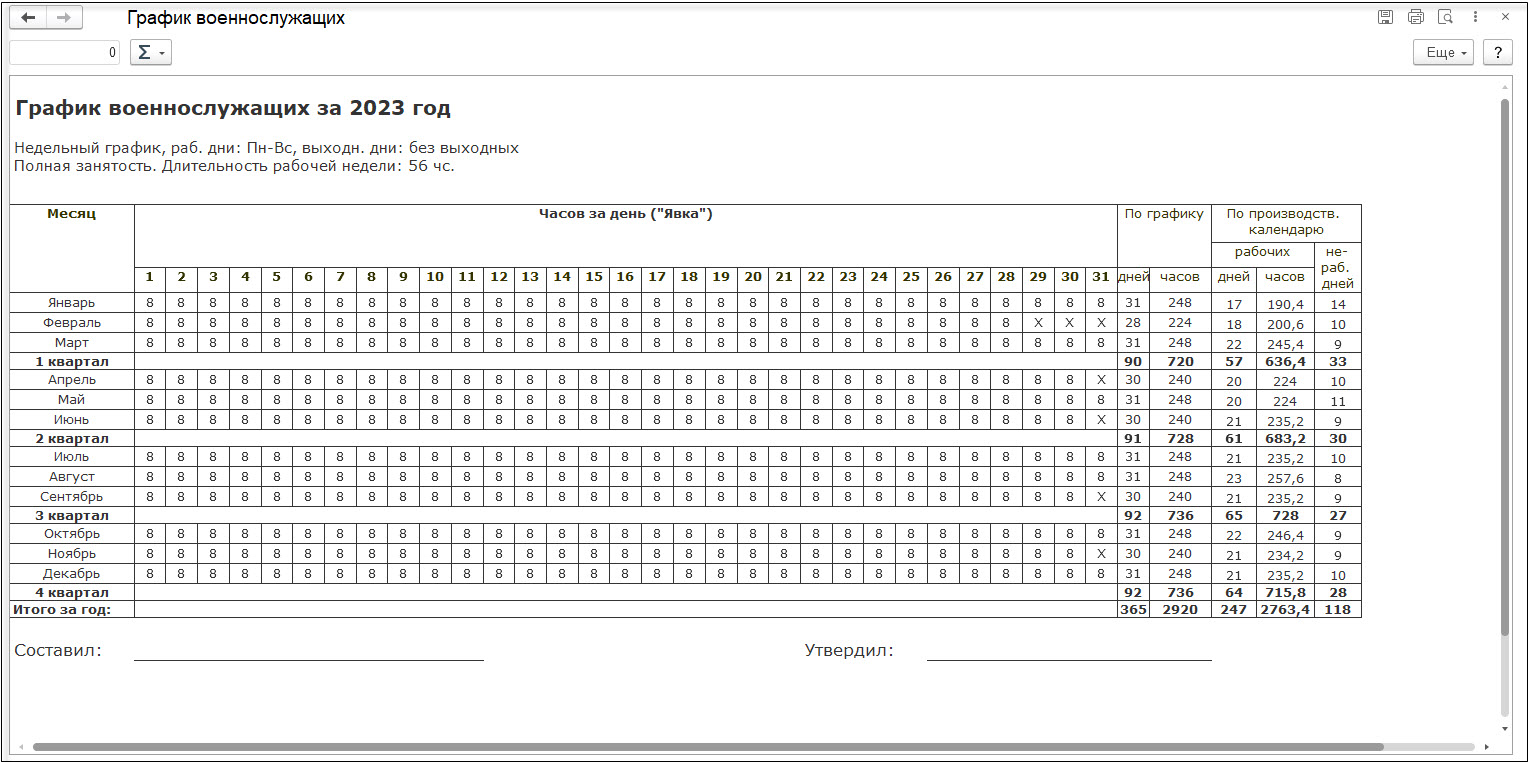Close the График военнослужащих window
This screenshot has width=1528, height=762.
tap(1505, 17)
